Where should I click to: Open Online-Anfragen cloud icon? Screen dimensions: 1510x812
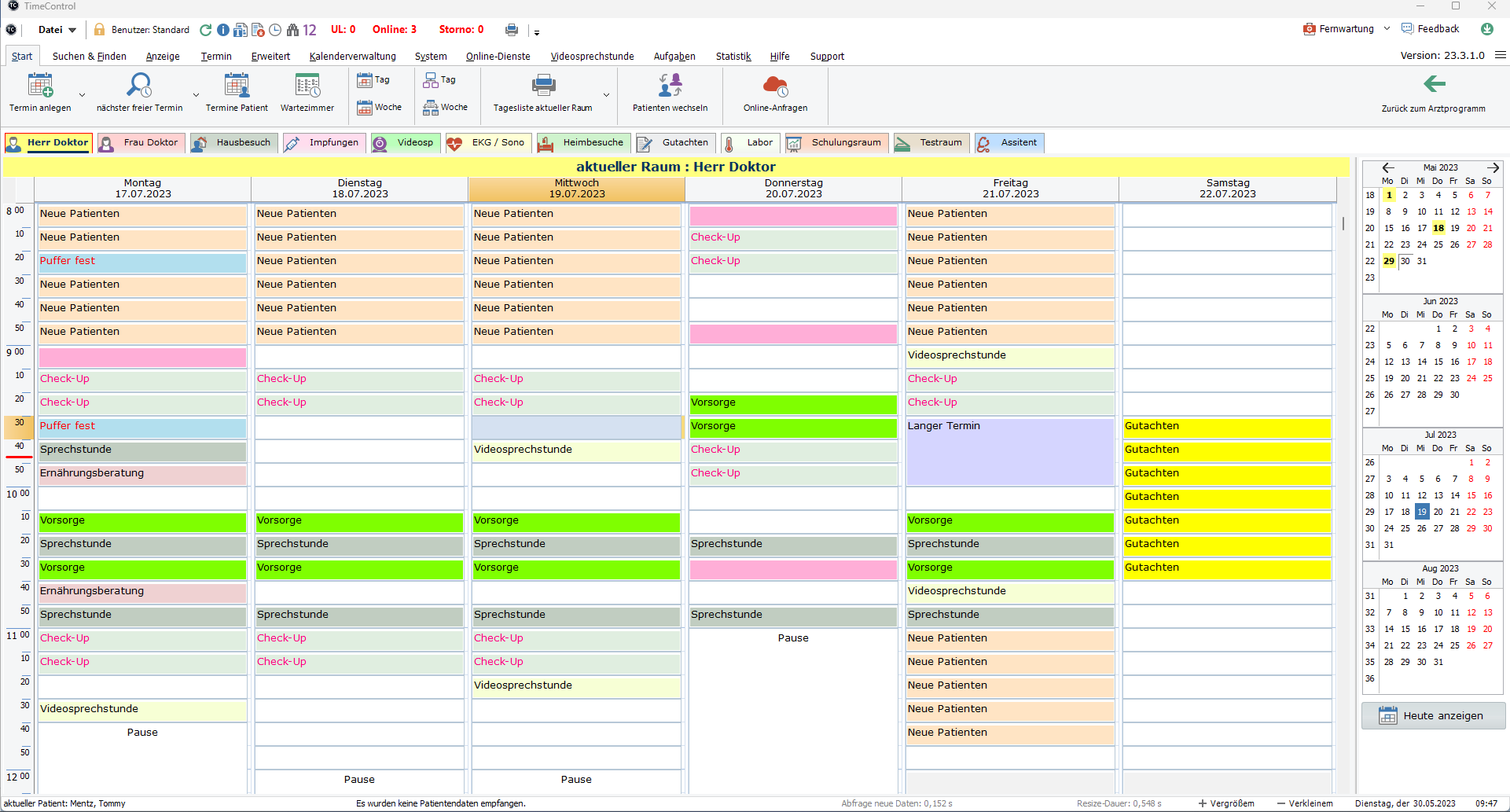[x=775, y=85]
